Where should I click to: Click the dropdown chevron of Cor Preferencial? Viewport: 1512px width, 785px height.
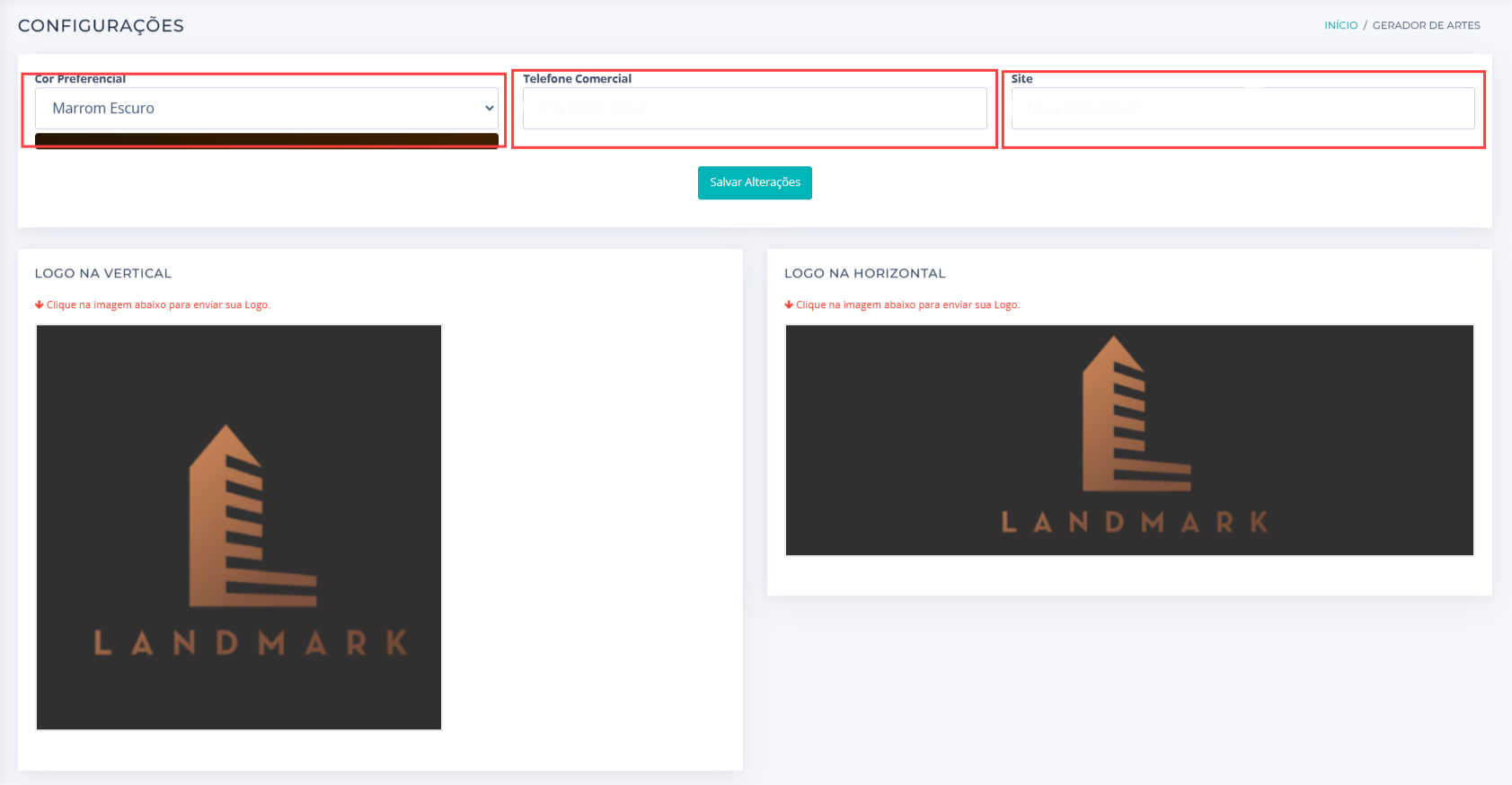click(490, 109)
